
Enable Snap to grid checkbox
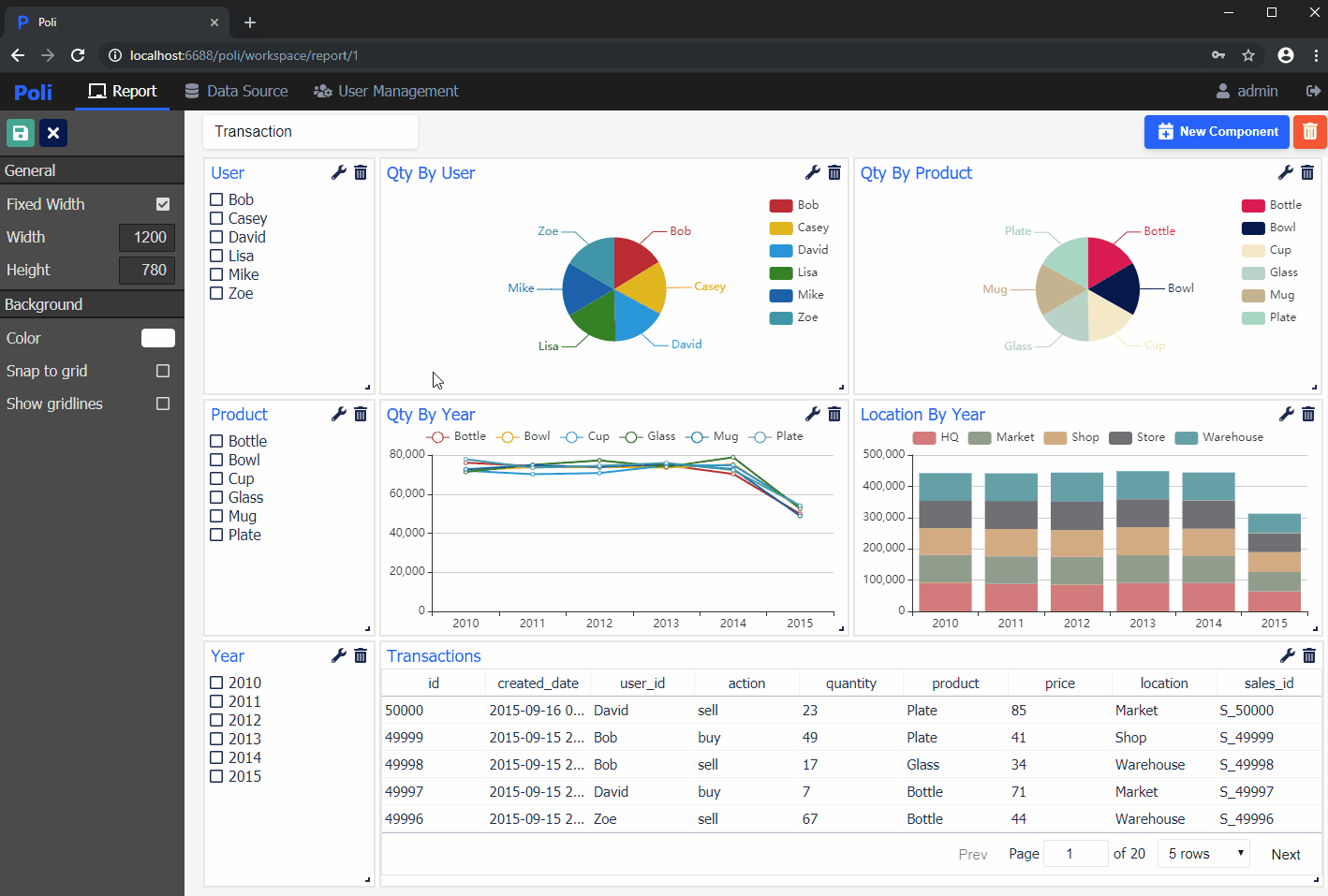pos(163,371)
